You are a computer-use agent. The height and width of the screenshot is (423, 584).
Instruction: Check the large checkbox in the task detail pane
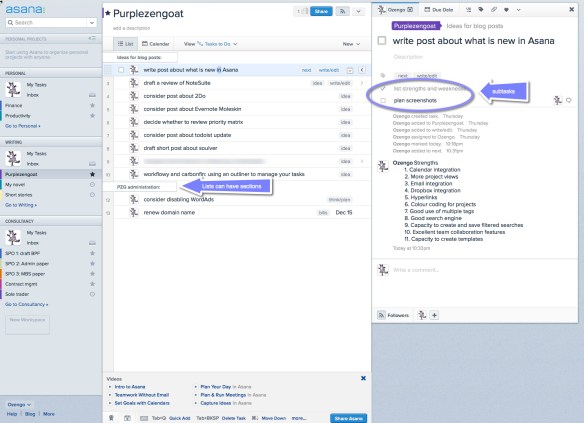pos(382,40)
